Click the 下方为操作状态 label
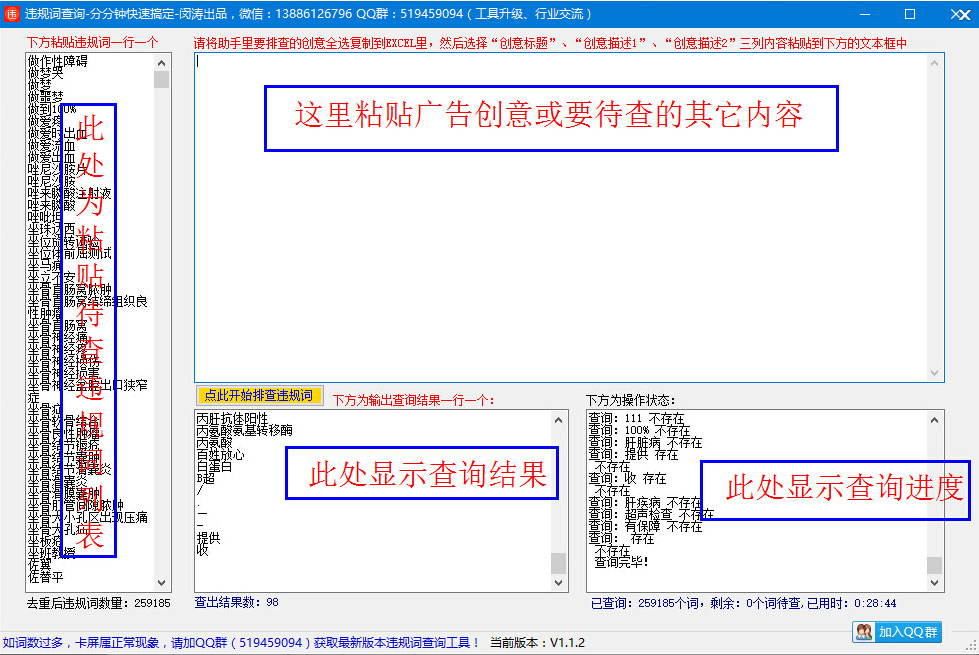Image resolution: width=979 pixels, height=655 pixels. coord(631,400)
